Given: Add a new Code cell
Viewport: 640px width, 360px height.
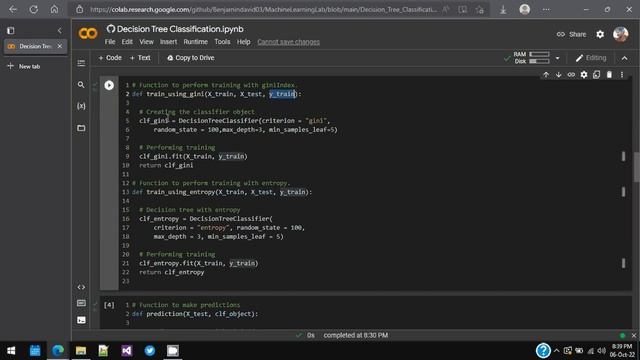Looking at the screenshot, I should (x=110, y=58).
